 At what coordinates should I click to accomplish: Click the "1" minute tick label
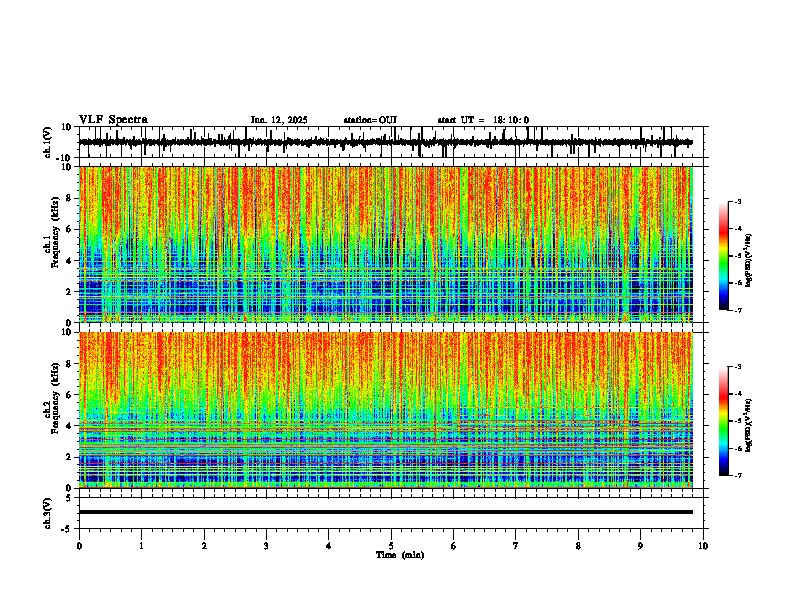pos(141,546)
